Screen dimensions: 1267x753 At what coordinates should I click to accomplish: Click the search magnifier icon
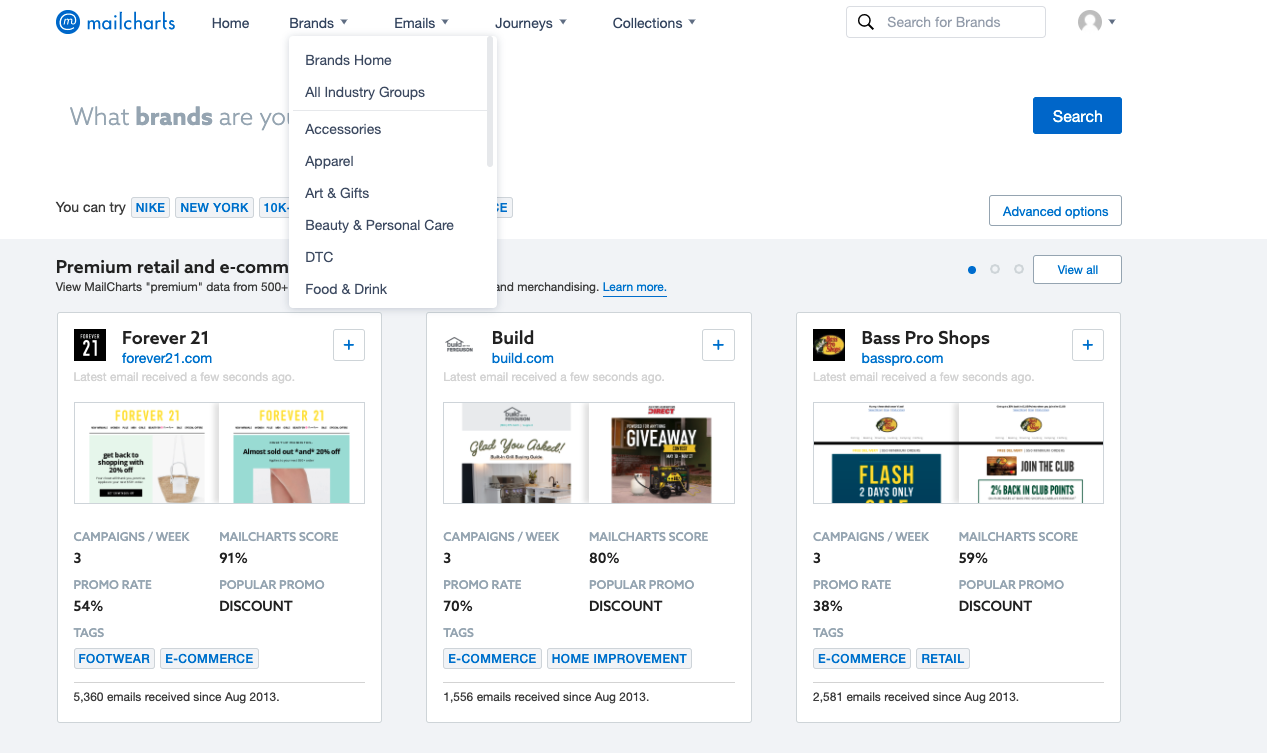point(866,22)
